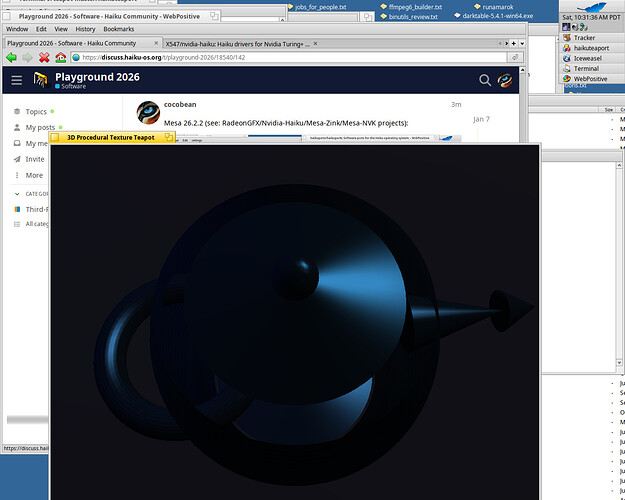Viewport: 625px width, 500px height.
Task: Click the Software category link
Action: (x=71, y=86)
